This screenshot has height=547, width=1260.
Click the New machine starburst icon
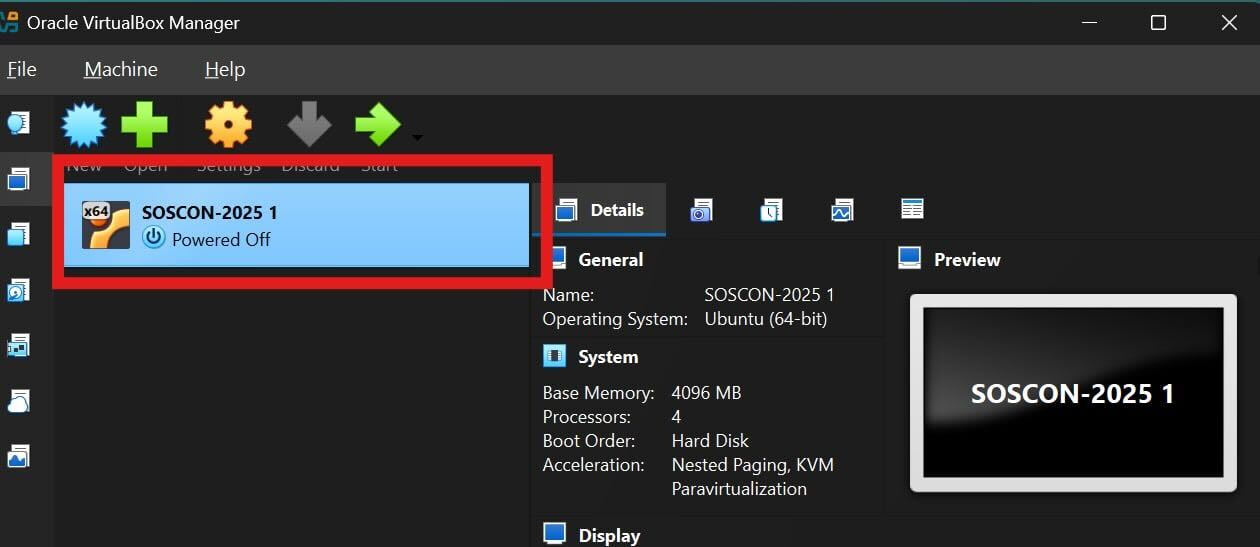pyautogui.click(x=84, y=126)
